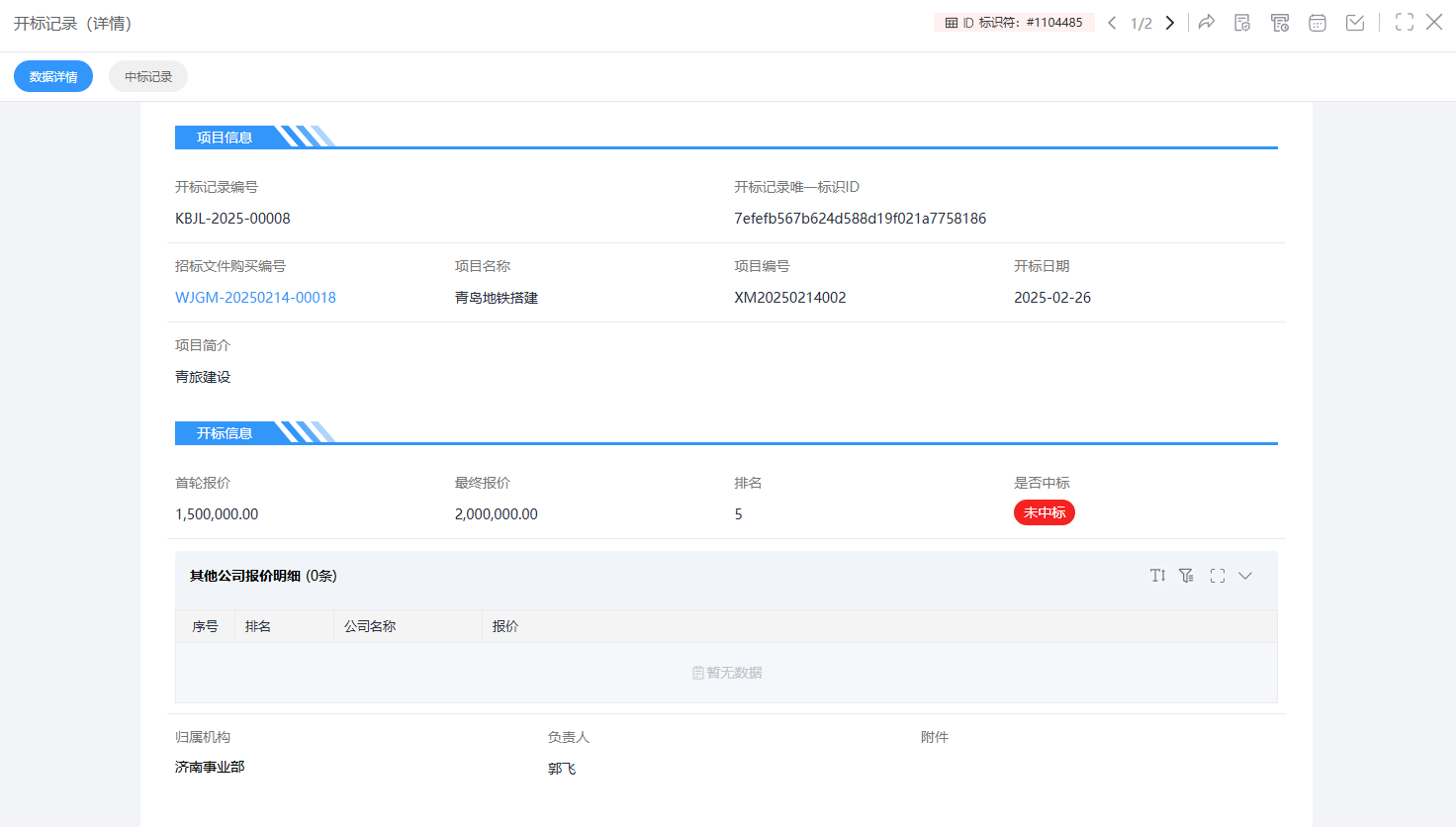This screenshot has width=1456, height=827.
Task: Open the filter icon in 其他公司报价明细
Action: [x=1186, y=576]
